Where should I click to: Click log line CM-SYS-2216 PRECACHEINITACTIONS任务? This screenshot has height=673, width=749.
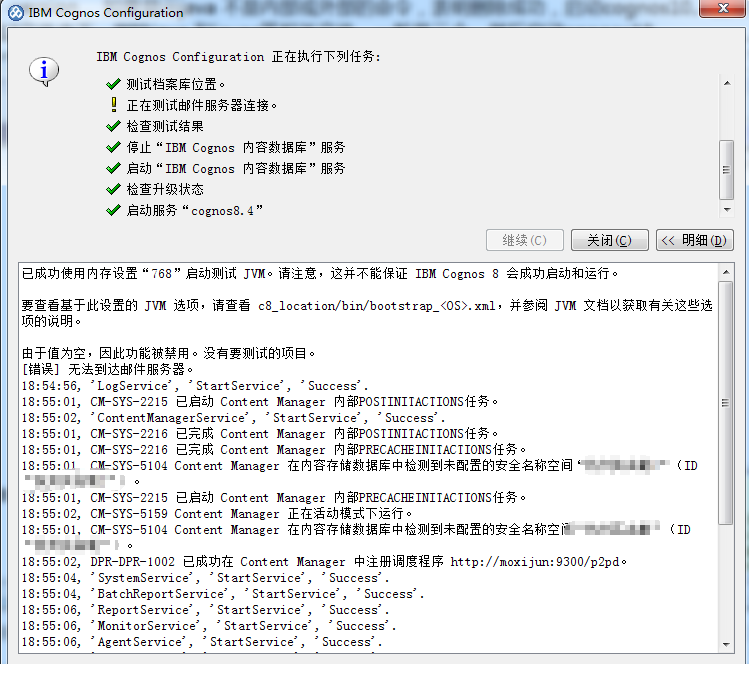(274, 449)
